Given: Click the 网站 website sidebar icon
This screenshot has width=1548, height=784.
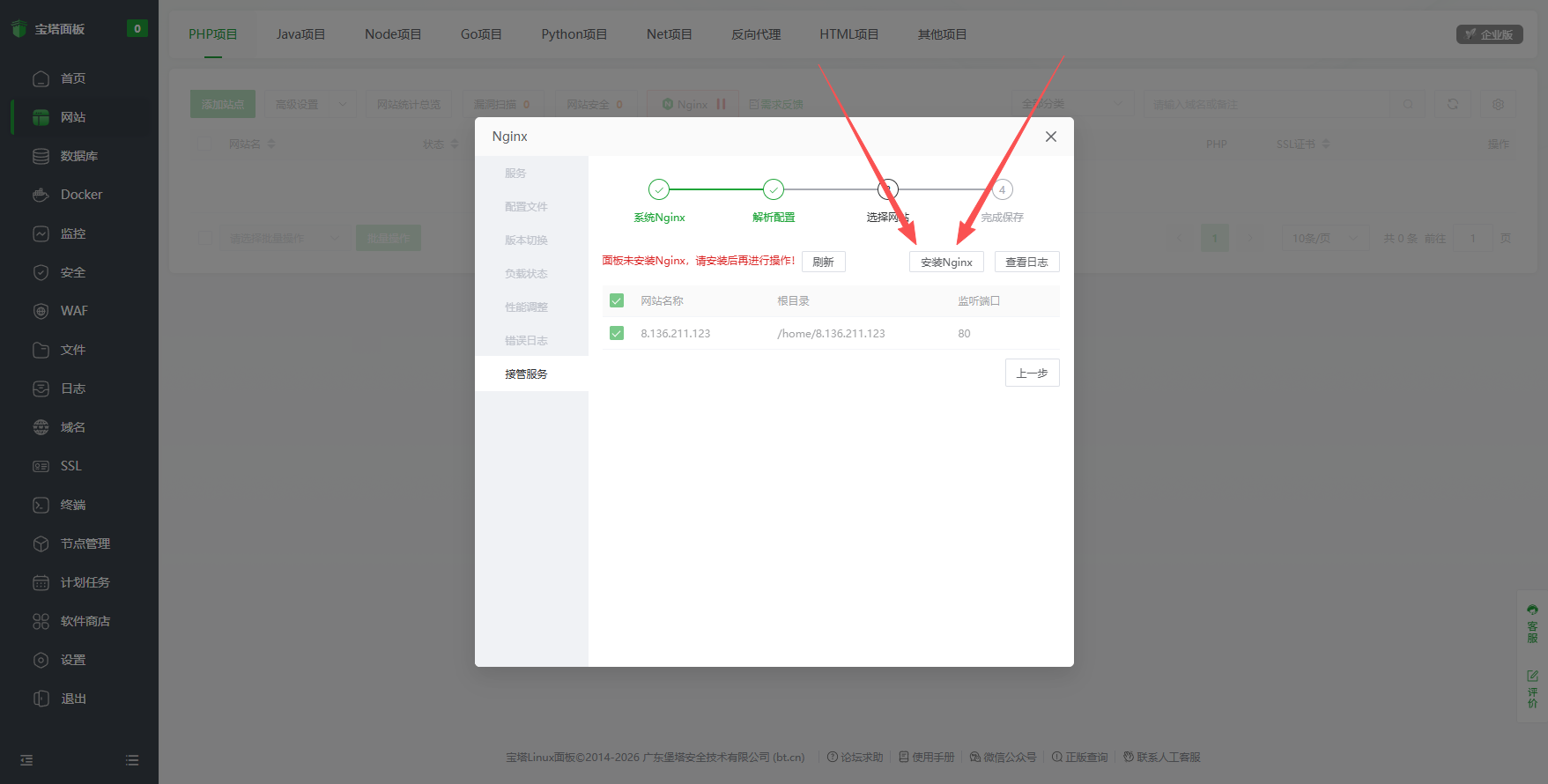Looking at the screenshot, I should coord(41,117).
